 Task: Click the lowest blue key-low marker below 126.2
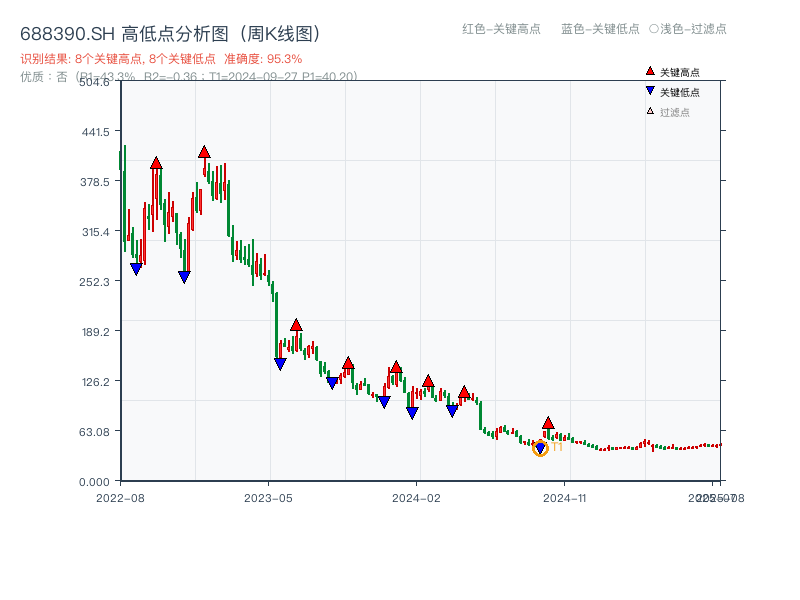coord(412,412)
